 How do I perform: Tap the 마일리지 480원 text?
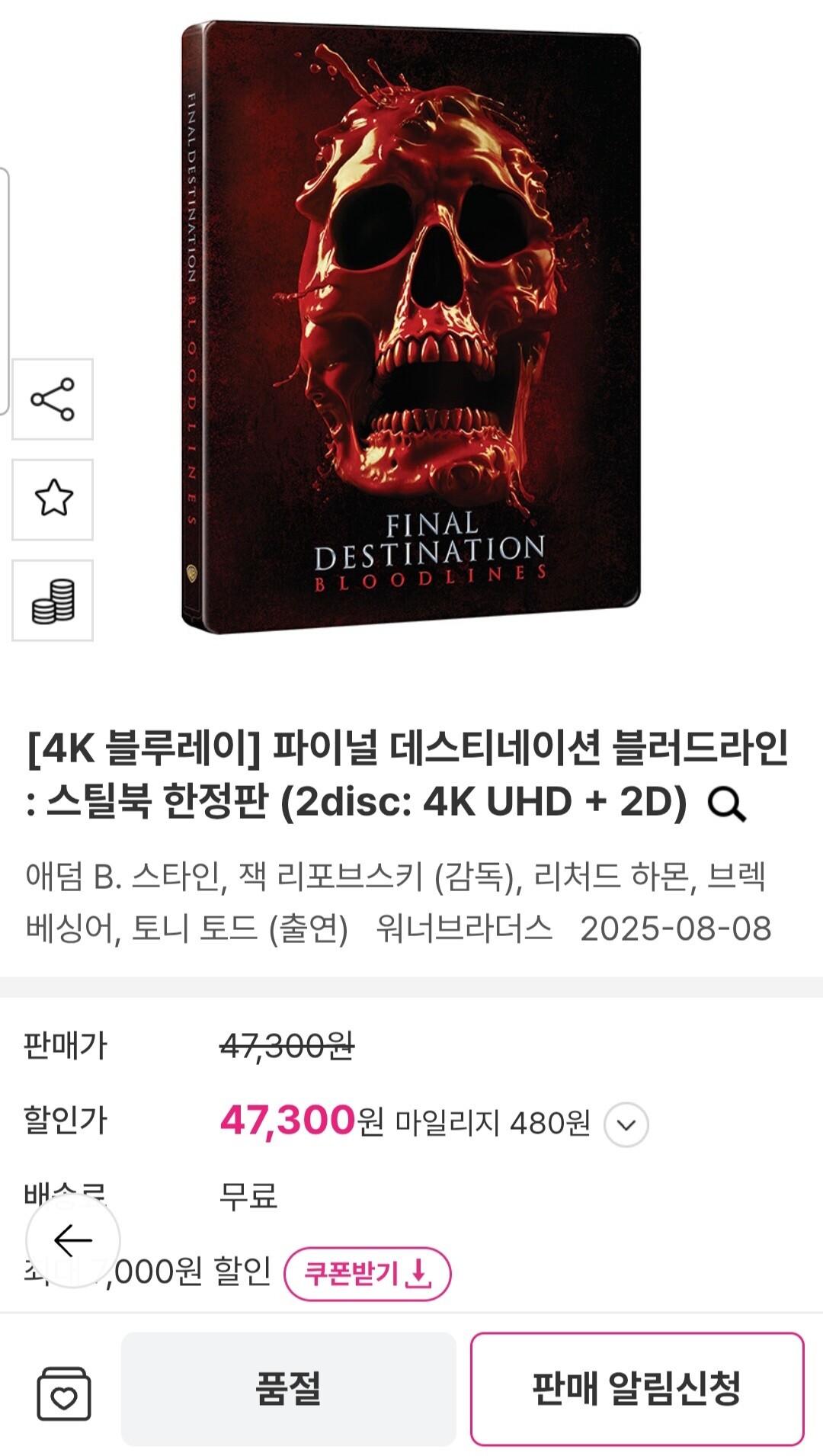[x=492, y=1124]
